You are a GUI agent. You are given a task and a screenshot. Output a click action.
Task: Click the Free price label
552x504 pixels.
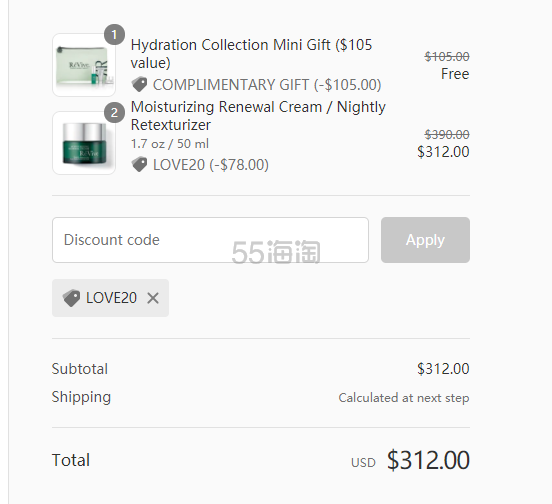point(455,74)
